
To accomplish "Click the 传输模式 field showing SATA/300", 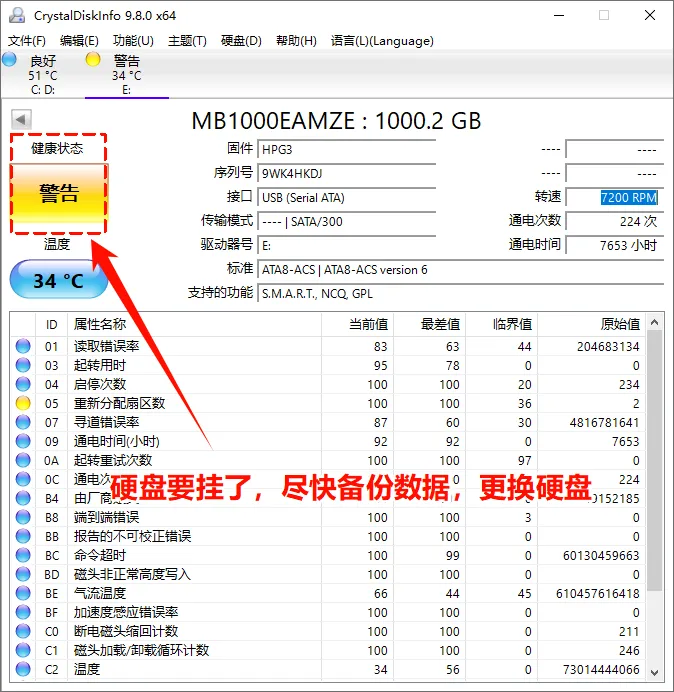I will [x=347, y=222].
